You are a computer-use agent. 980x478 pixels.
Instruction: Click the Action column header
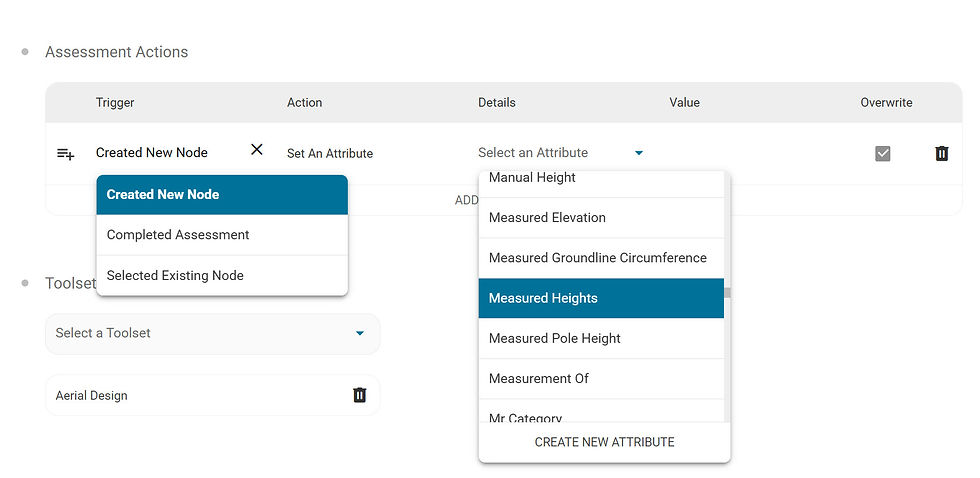coord(304,102)
